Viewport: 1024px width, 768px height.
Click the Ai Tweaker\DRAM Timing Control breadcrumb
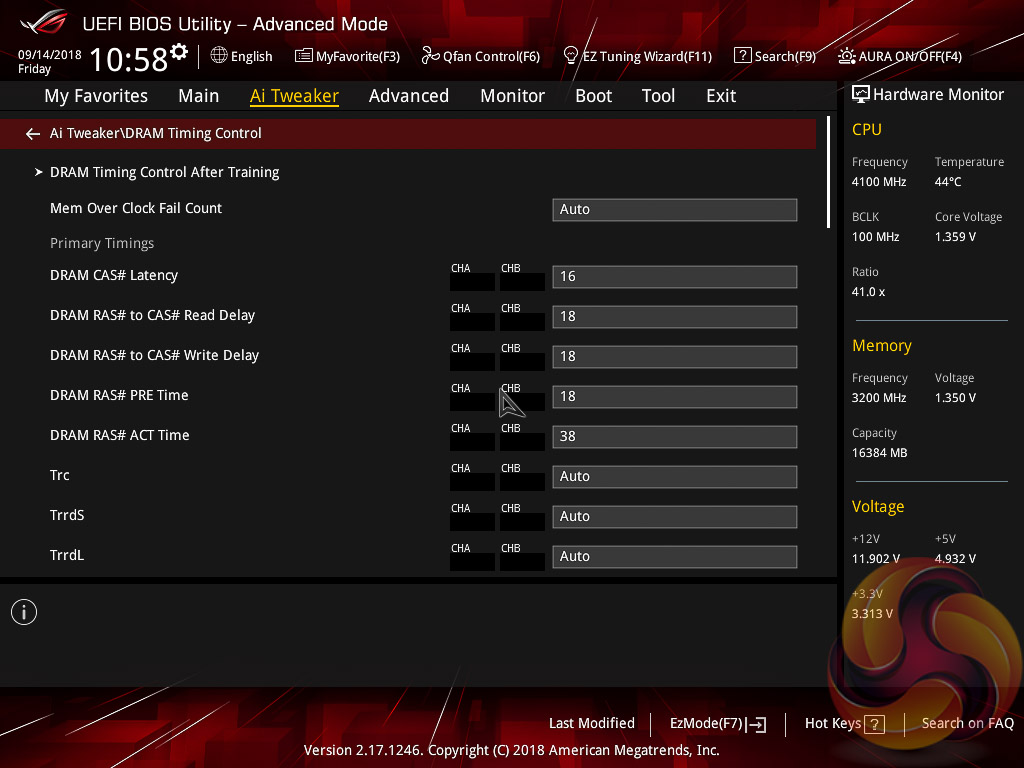click(155, 133)
